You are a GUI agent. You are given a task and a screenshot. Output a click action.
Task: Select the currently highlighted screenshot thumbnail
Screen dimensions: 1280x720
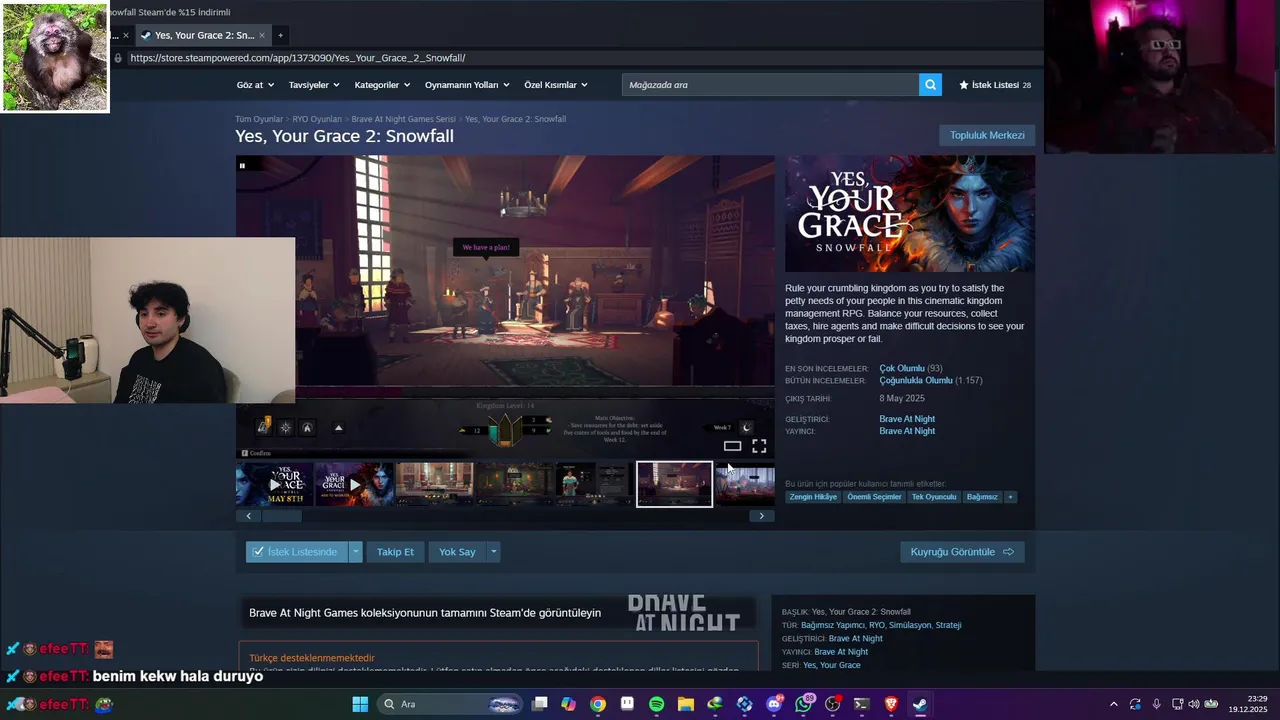click(674, 484)
